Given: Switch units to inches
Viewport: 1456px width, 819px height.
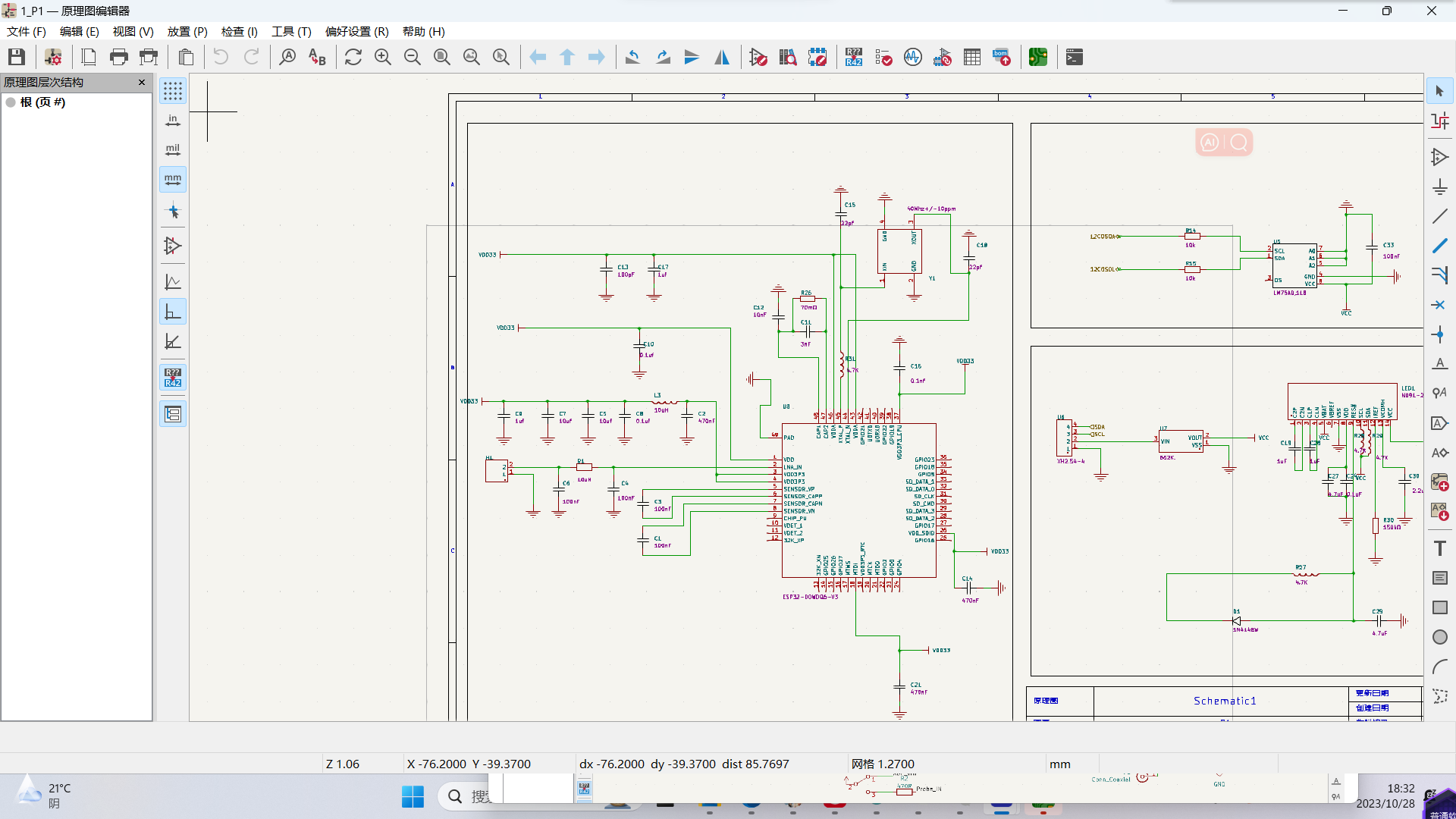Looking at the screenshot, I should point(173,121).
